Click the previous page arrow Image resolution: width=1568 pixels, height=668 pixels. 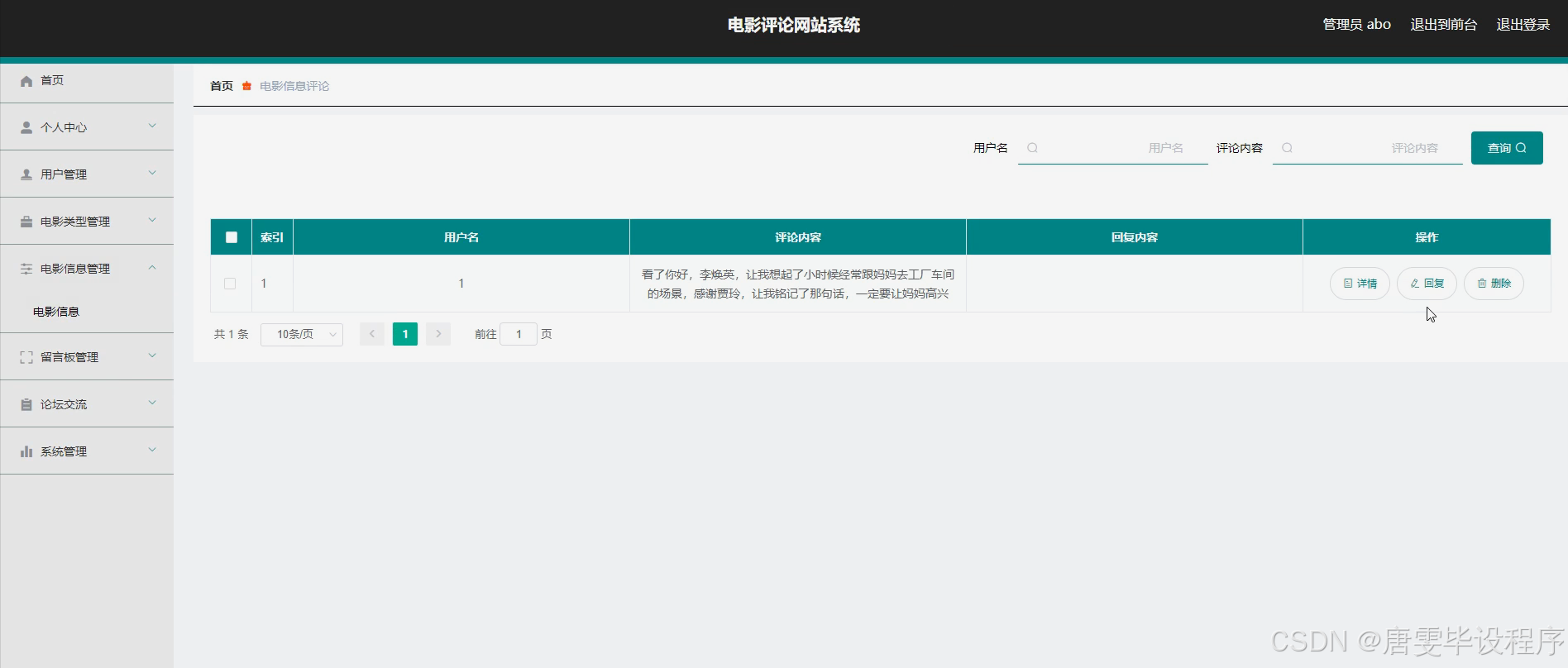tap(372, 334)
